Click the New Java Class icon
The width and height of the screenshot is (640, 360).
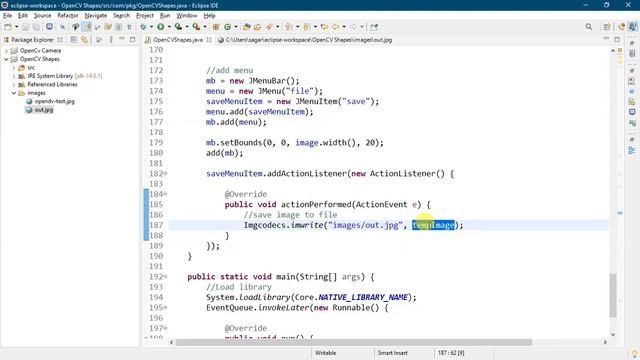pyautogui.click(x=227, y=27)
